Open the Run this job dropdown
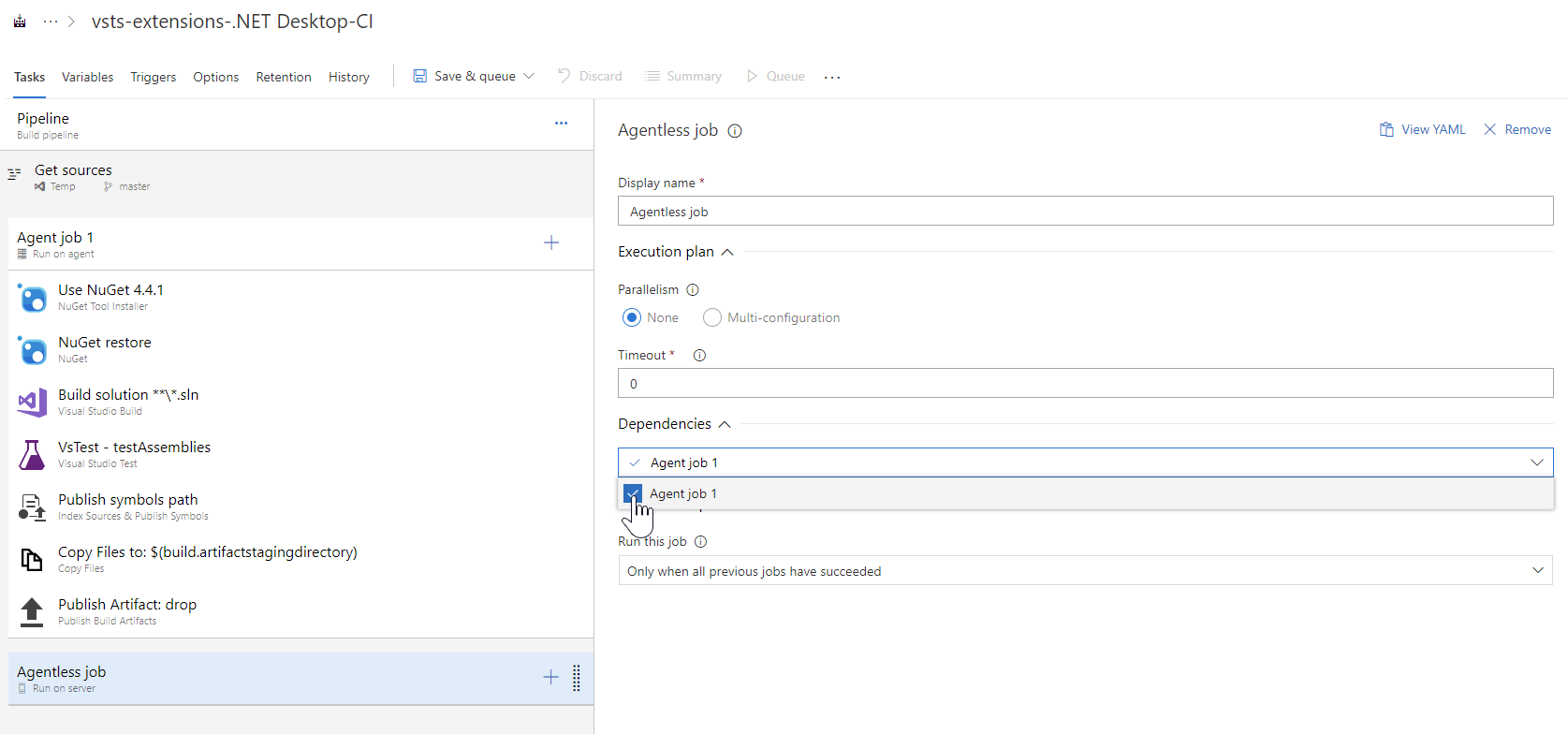1568x734 pixels. click(x=1085, y=571)
